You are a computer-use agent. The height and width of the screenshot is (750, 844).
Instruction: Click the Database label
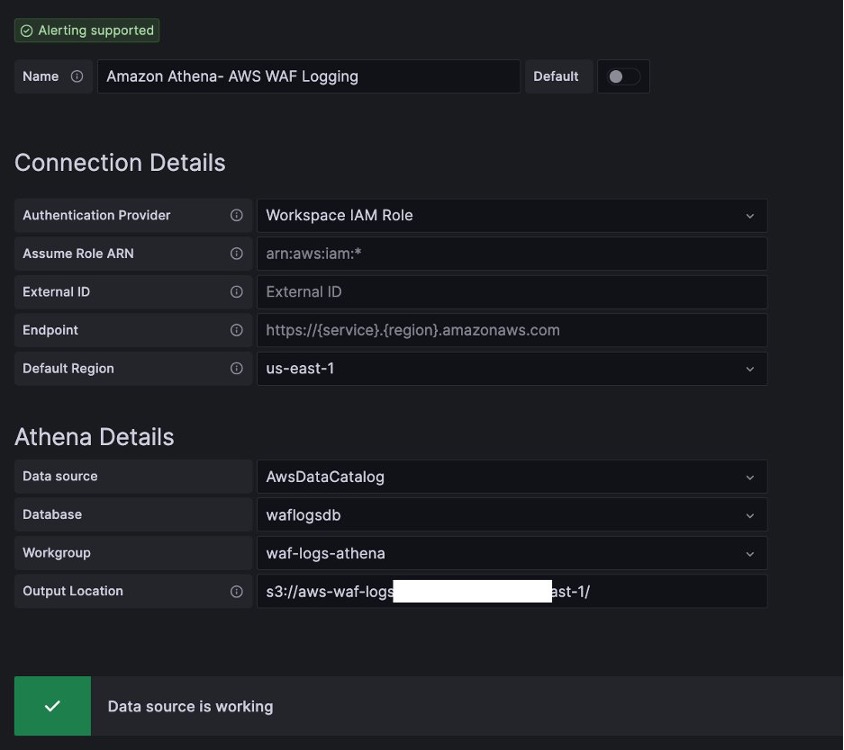[52, 515]
